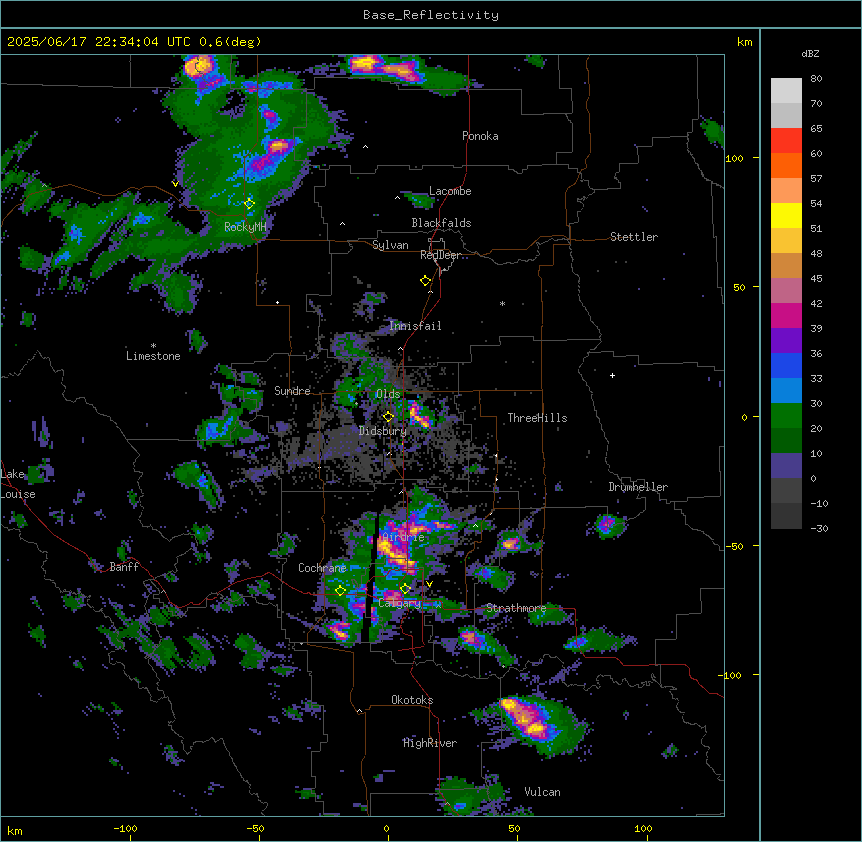Click the -100 tick on the bottom axis
862x842 pixels.
[x=125, y=828]
